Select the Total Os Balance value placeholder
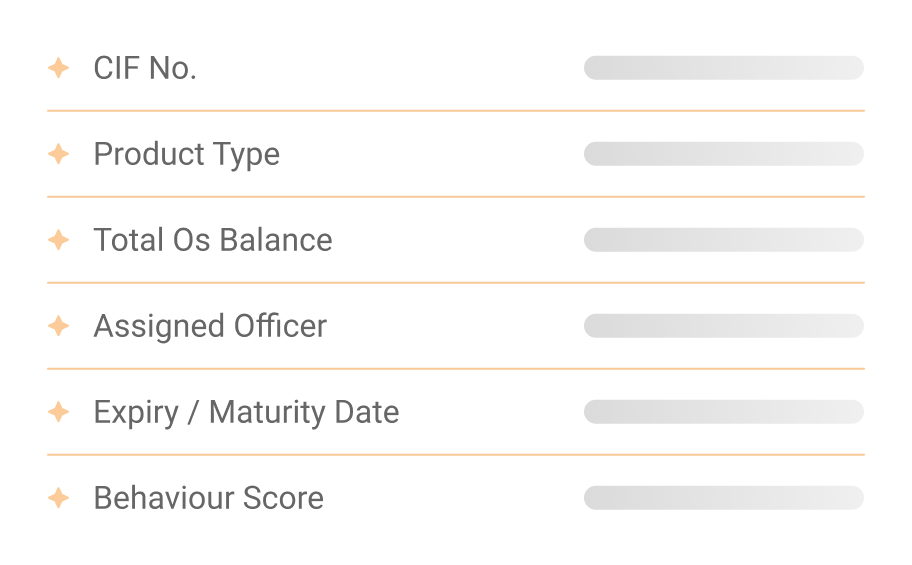Viewport: 912px width, 565px height. click(x=723, y=240)
